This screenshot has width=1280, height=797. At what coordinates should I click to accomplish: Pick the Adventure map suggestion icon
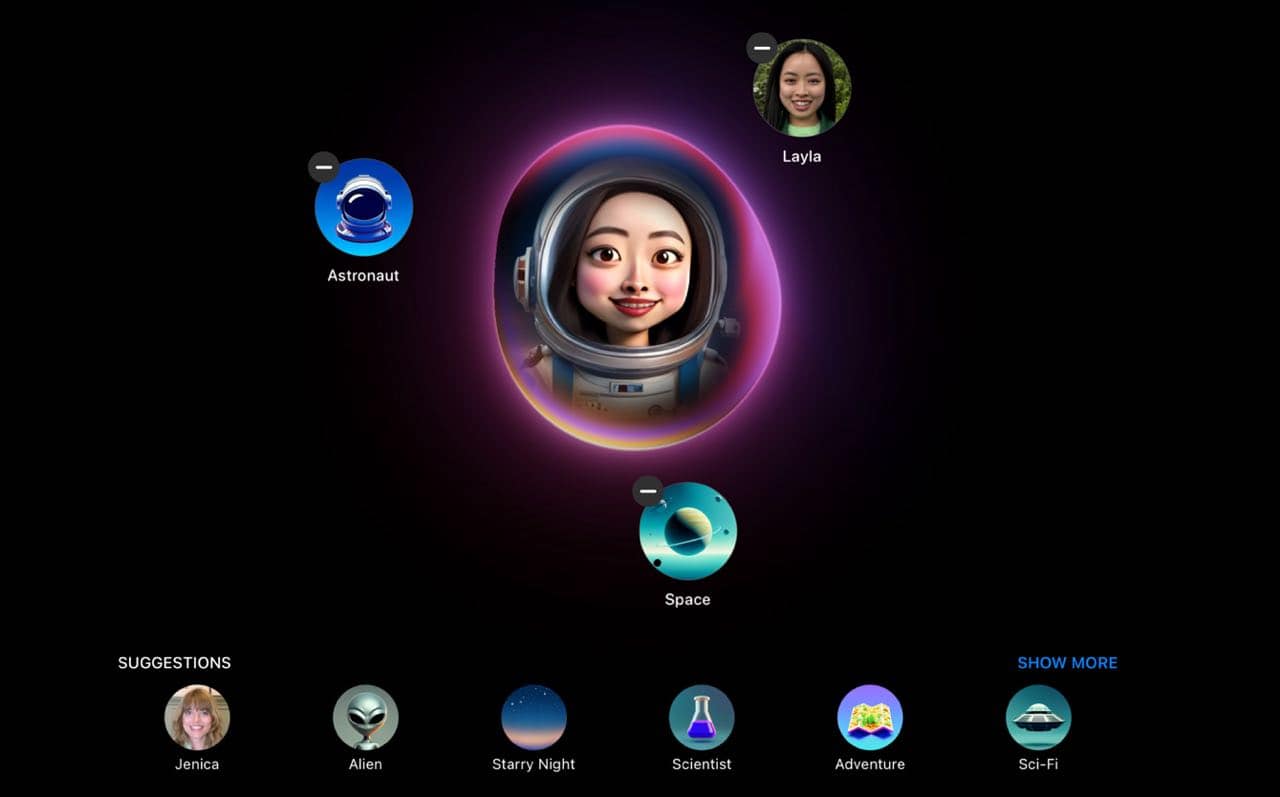click(x=869, y=717)
